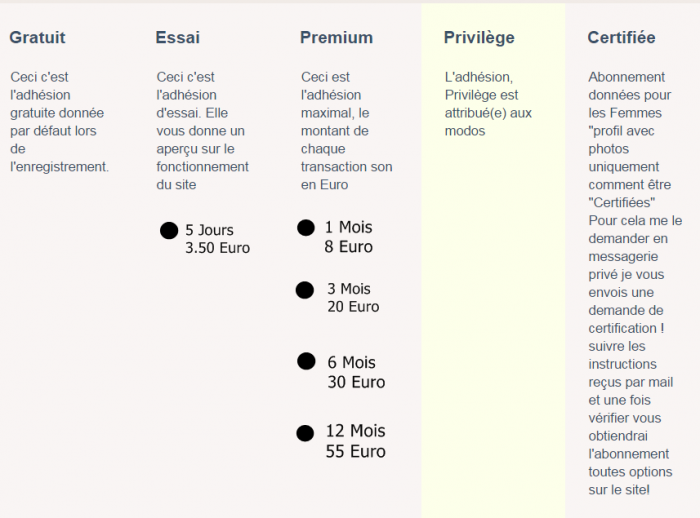Click the Certifiée membership heading

click(x=621, y=38)
